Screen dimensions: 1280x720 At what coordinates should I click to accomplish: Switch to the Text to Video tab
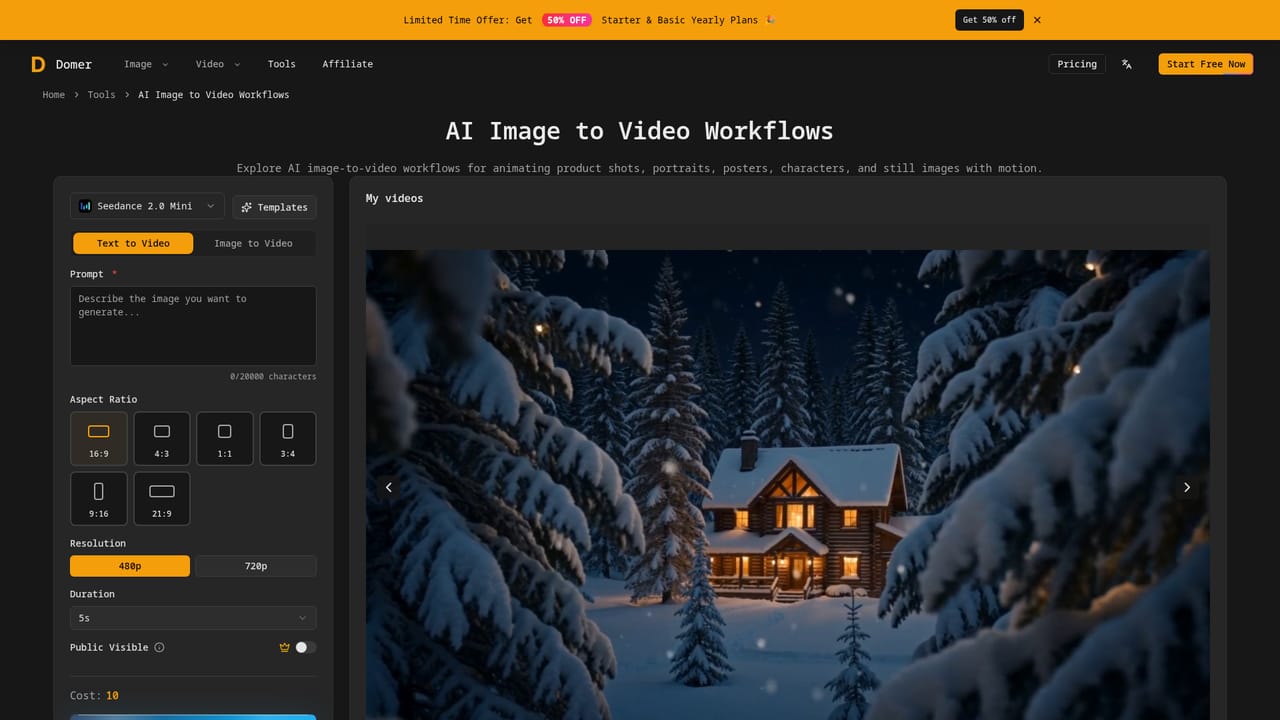133,243
